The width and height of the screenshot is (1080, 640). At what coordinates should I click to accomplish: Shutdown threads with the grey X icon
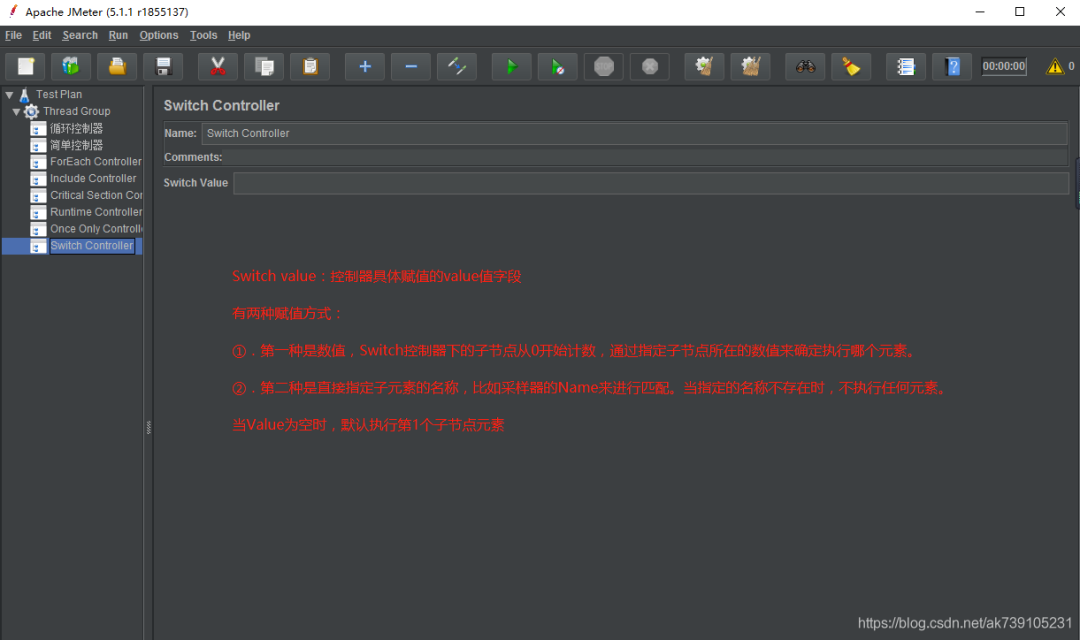[x=650, y=66]
